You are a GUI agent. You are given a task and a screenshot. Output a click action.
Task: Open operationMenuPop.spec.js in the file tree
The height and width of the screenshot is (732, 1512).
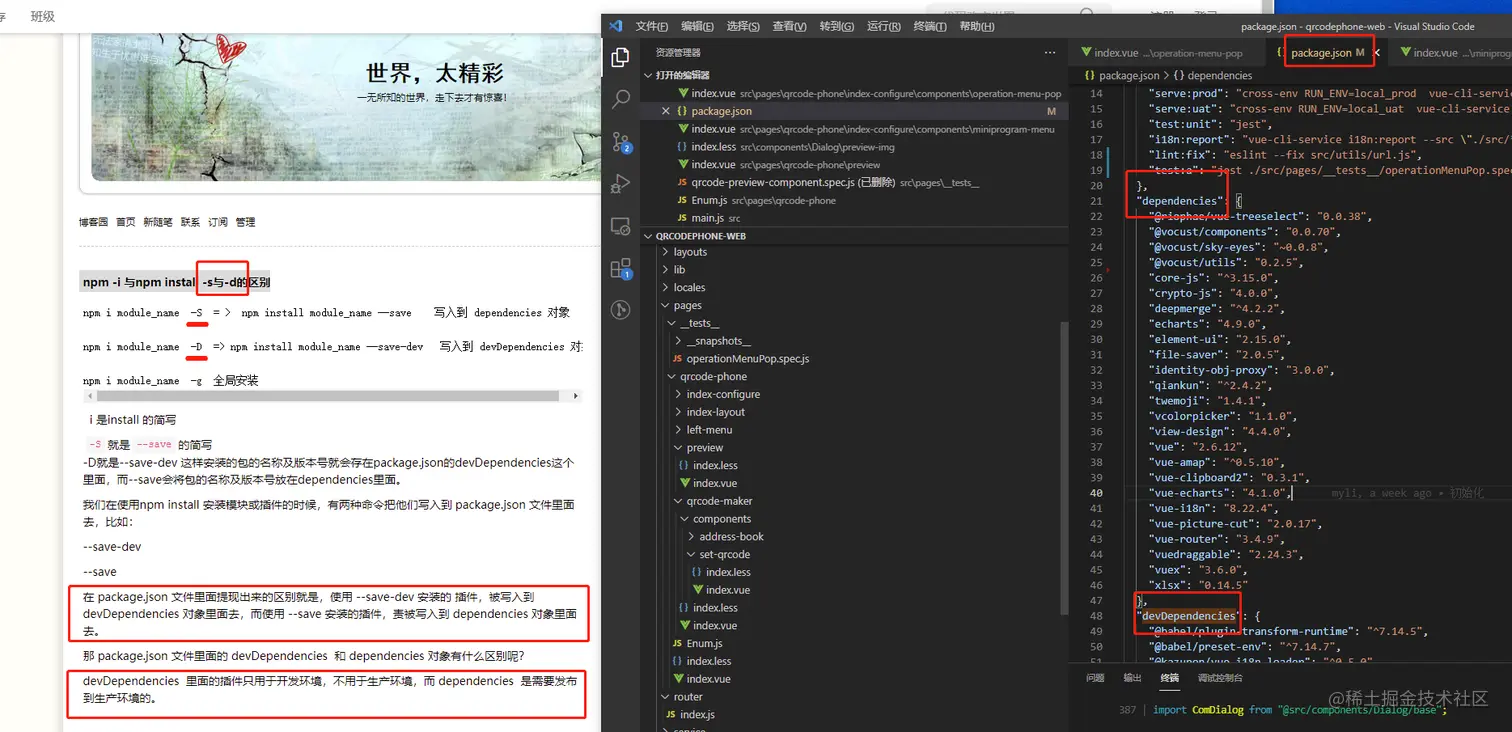click(747, 359)
